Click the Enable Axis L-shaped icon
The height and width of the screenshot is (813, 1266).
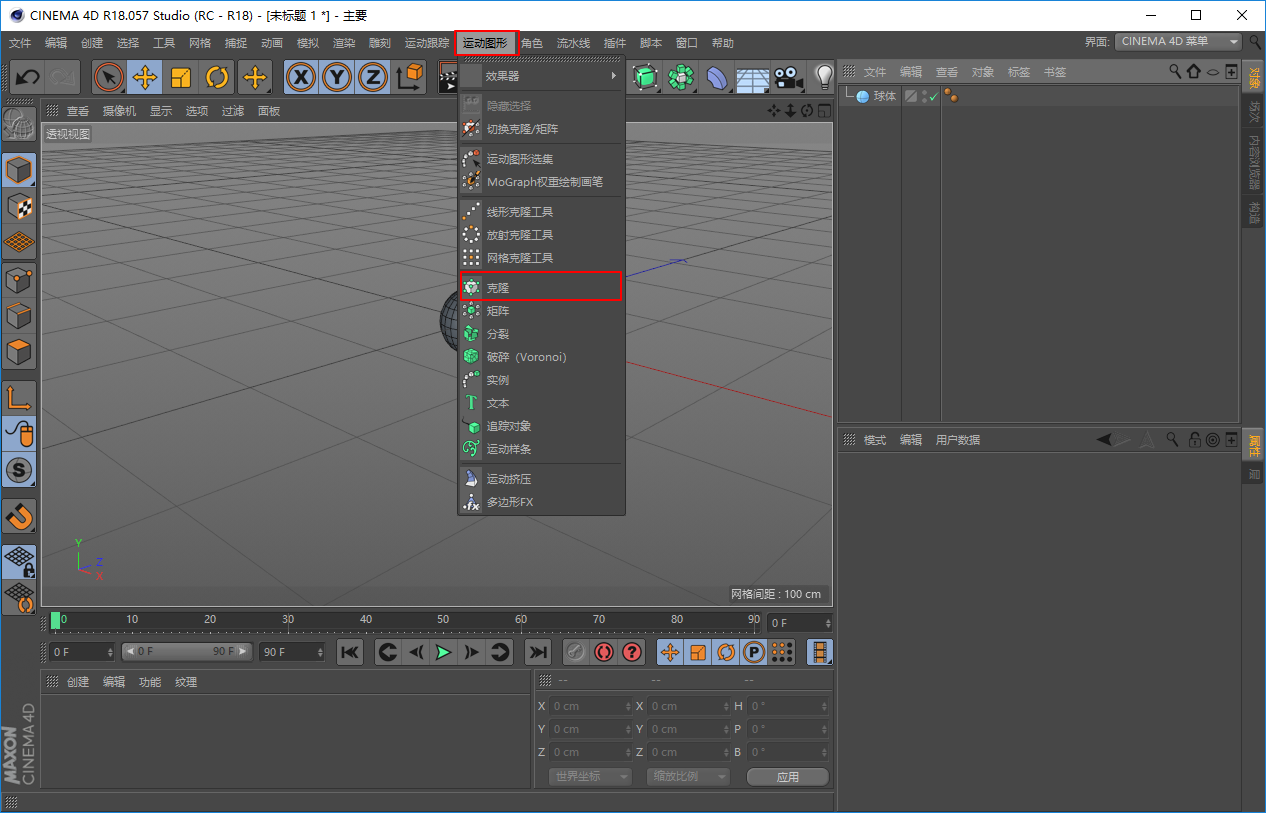(x=19, y=398)
